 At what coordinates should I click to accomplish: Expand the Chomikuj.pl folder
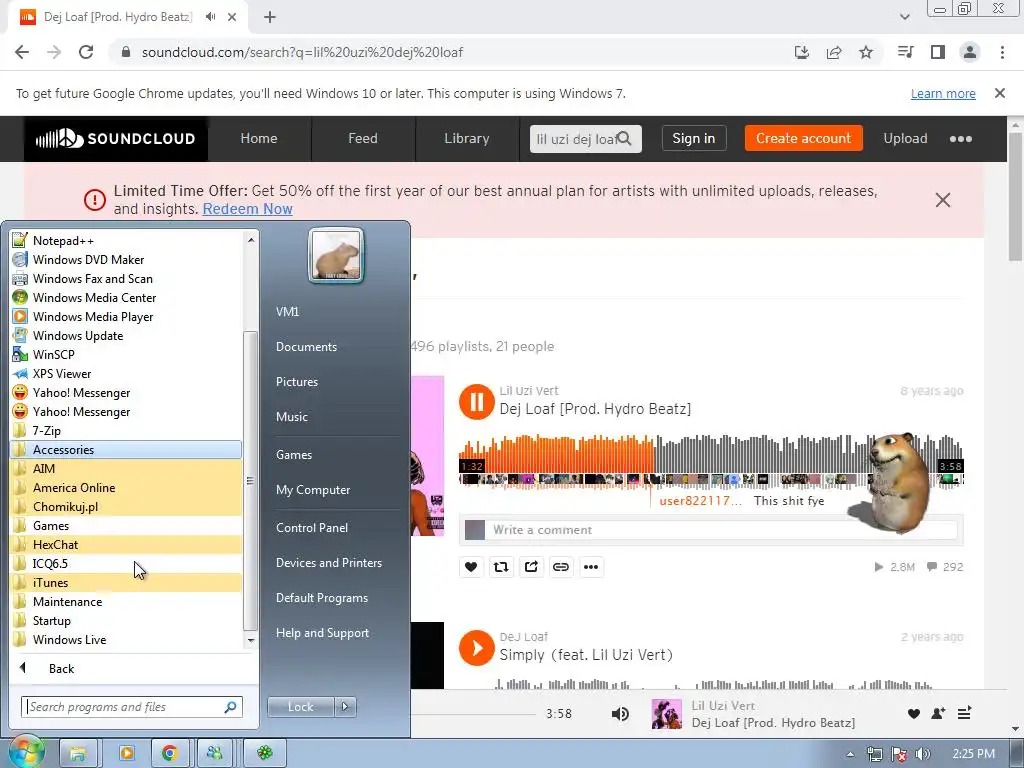(x=127, y=506)
